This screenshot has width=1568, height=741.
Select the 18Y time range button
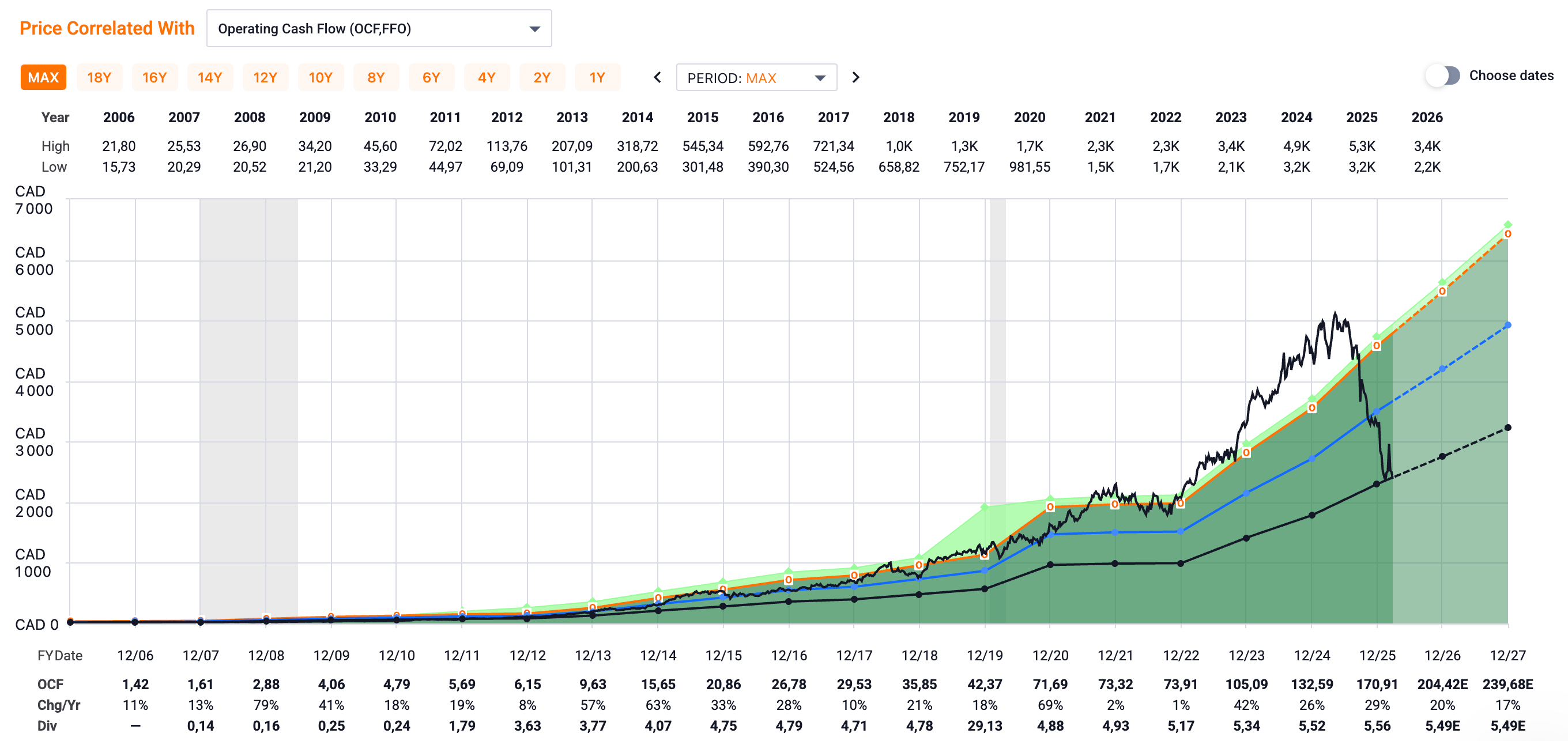tap(99, 78)
